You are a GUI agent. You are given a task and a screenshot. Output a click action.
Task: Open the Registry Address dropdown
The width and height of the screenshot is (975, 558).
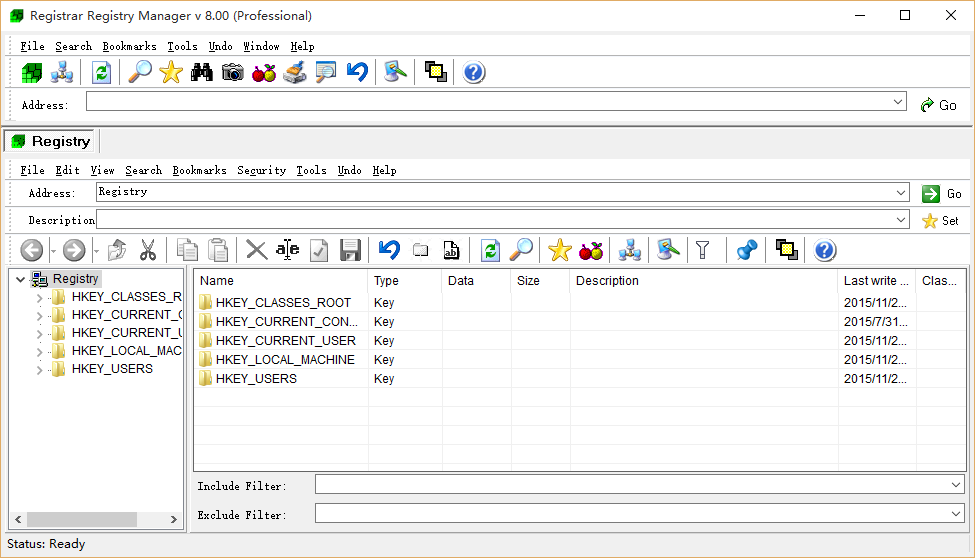[900, 192]
